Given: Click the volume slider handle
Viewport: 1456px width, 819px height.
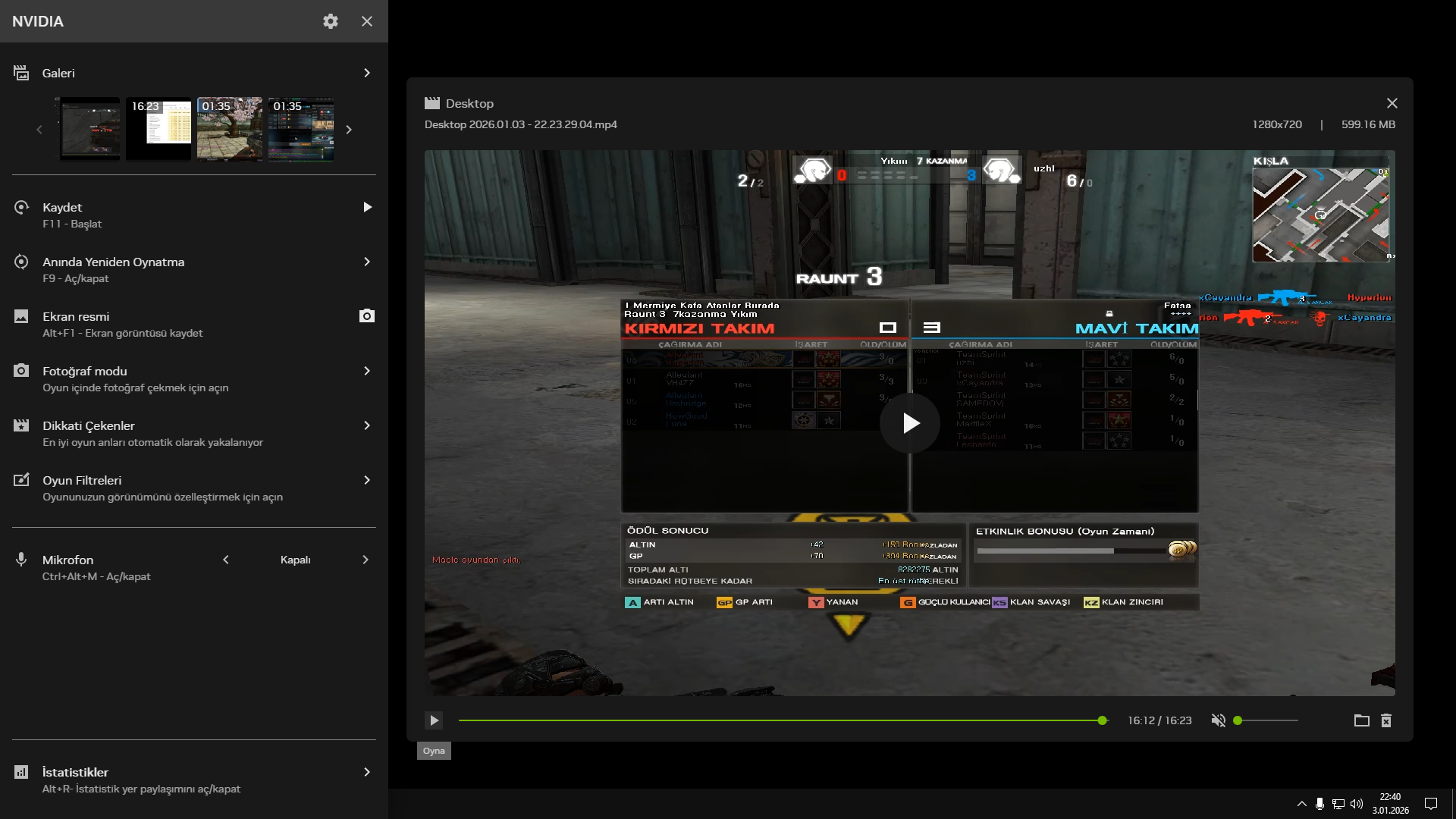Looking at the screenshot, I should 1238,720.
